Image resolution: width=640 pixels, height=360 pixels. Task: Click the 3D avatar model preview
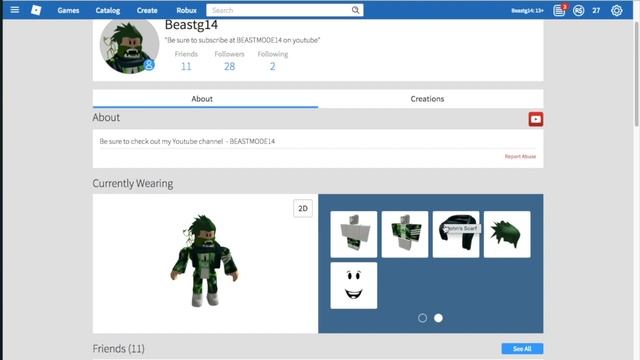click(204, 260)
